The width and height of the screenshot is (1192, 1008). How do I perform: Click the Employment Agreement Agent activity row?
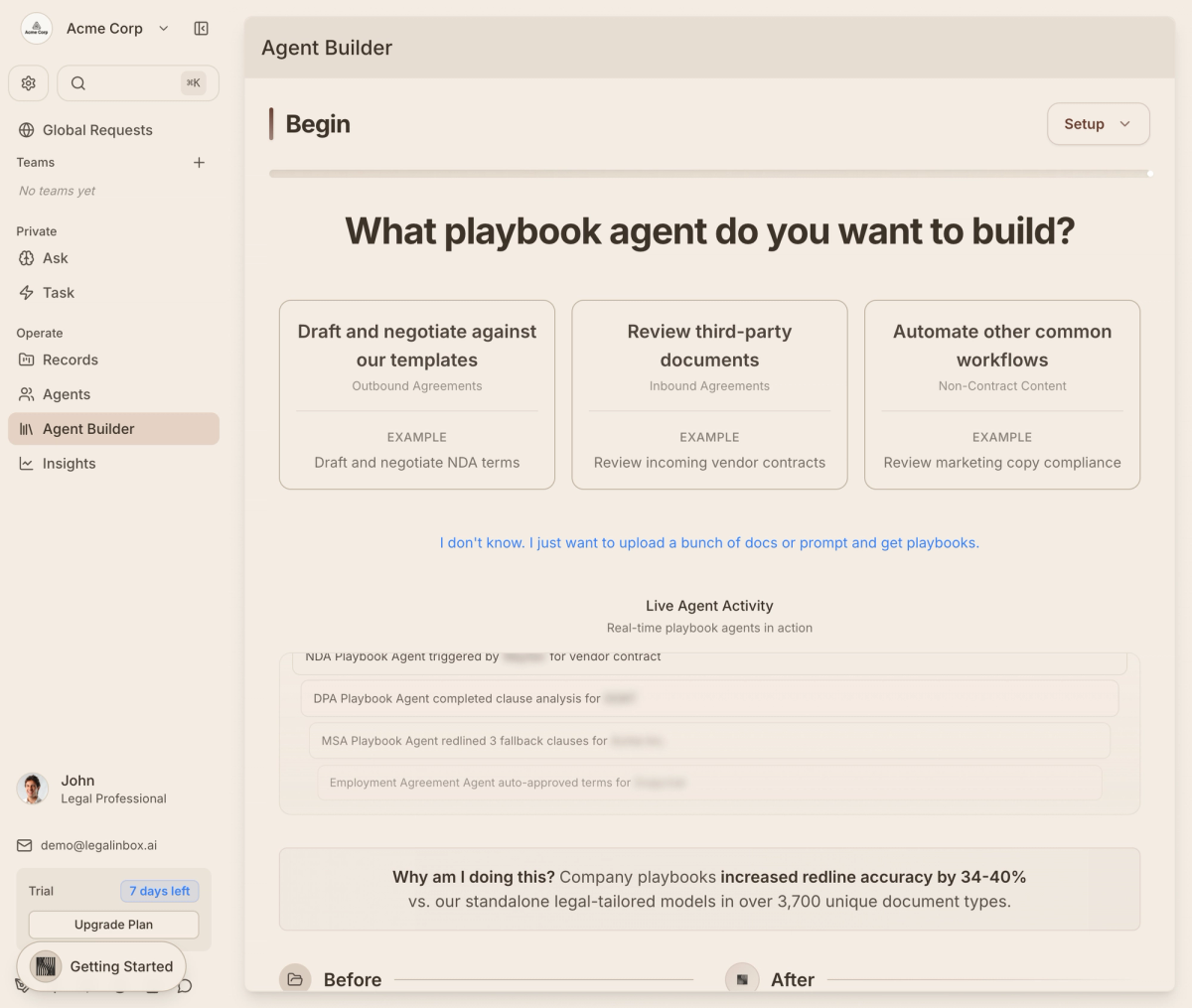coord(709,783)
